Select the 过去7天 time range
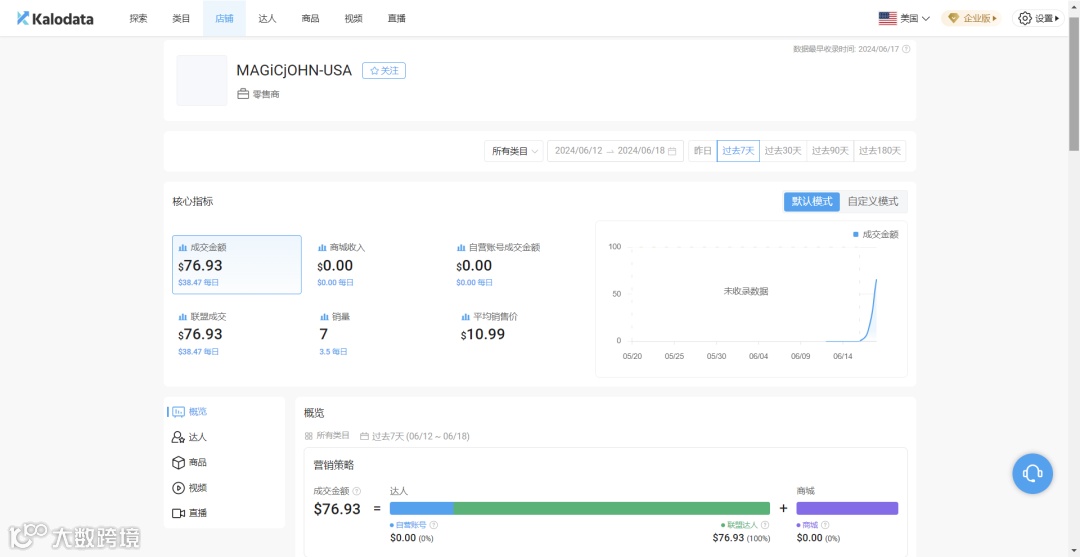The height and width of the screenshot is (557, 1080). (738, 151)
